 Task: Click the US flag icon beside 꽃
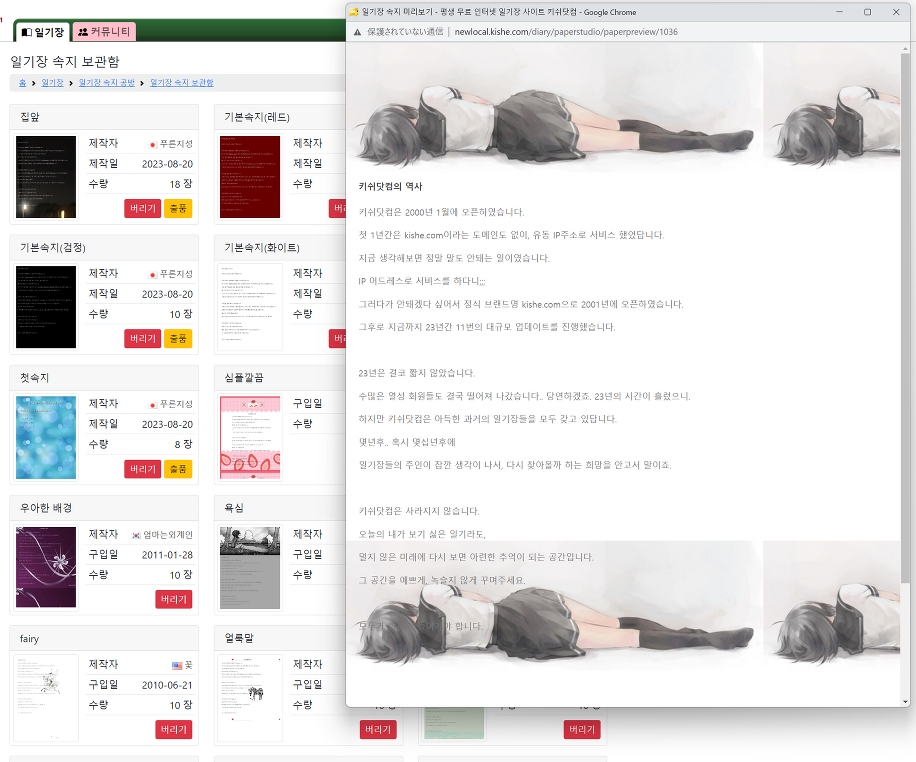[x=177, y=666]
